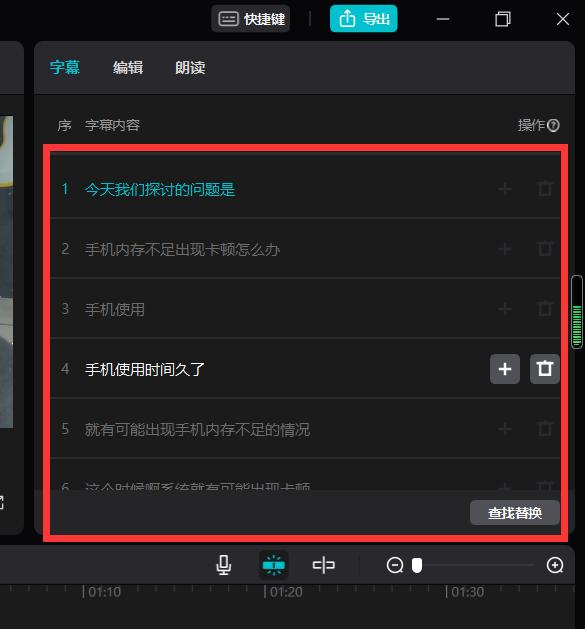This screenshot has width=585, height=629.
Task: Switch to the 编辑 tab
Action: [x=128, y=67]
